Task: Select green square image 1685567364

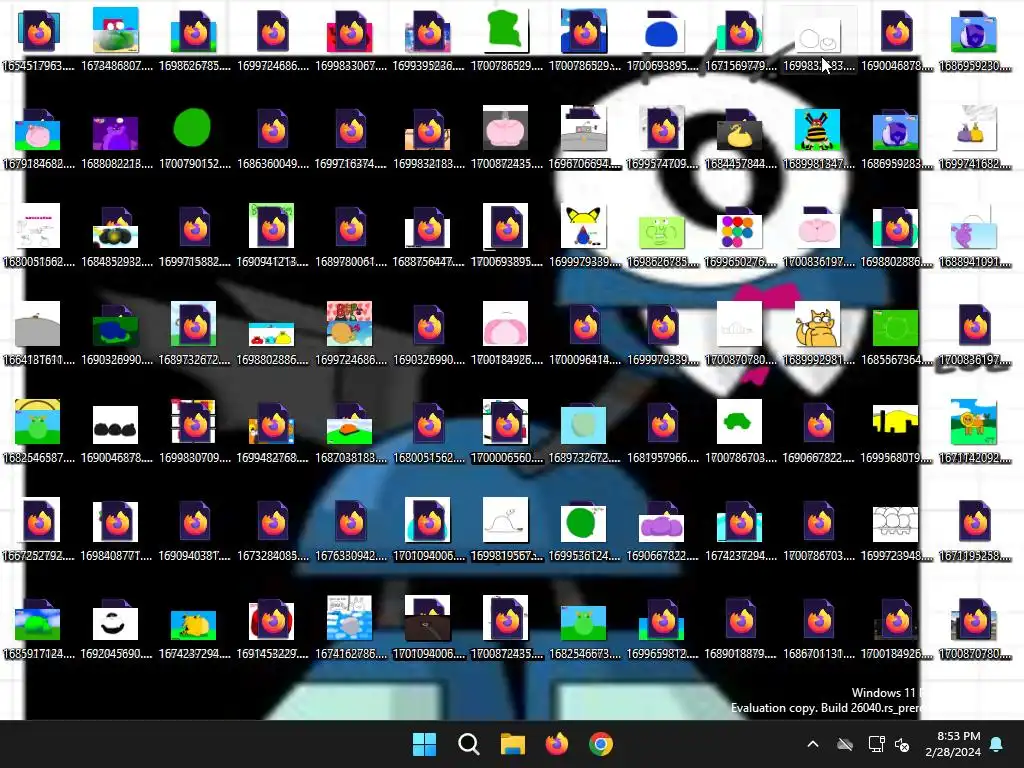Action: coord(897,333)
